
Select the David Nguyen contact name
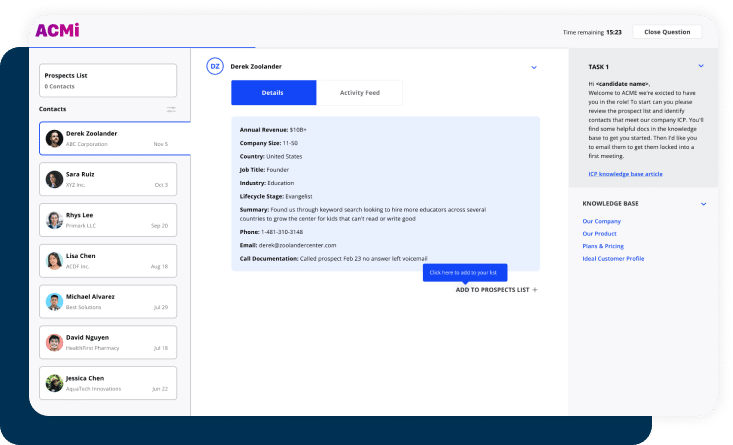coord(87,337)
